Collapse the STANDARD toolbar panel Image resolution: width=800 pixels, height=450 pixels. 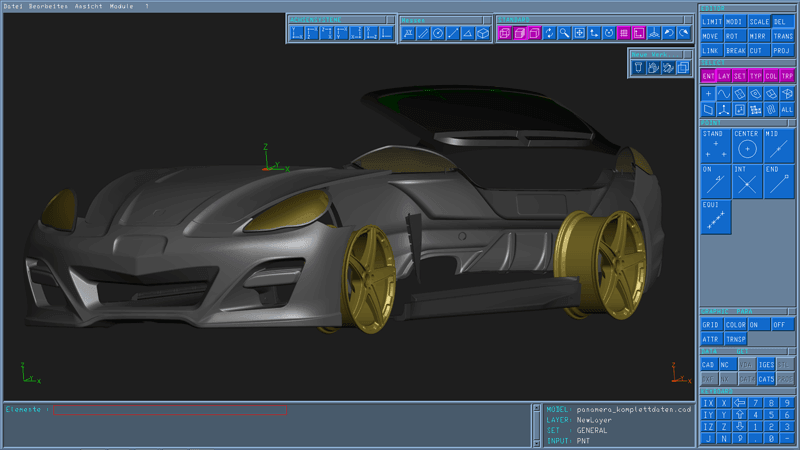pyautogui.click(x=688, y=19)
